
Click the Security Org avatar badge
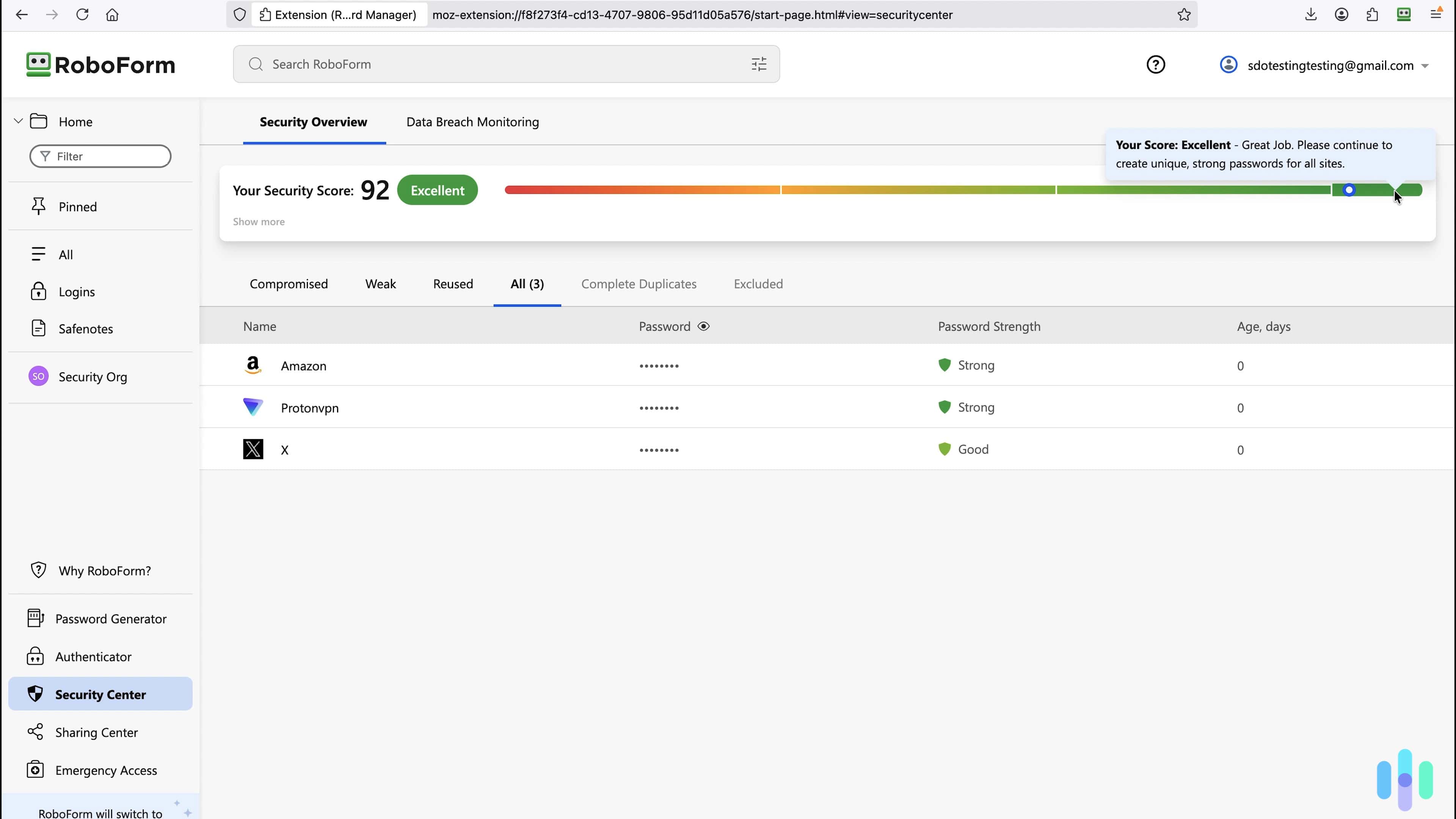38,376
